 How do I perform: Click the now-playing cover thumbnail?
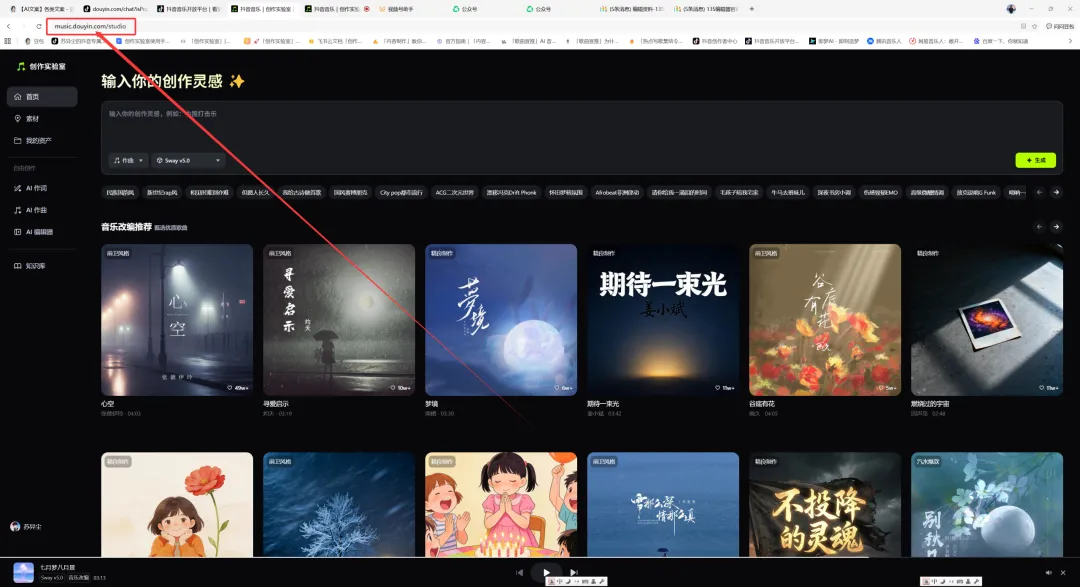23,573
